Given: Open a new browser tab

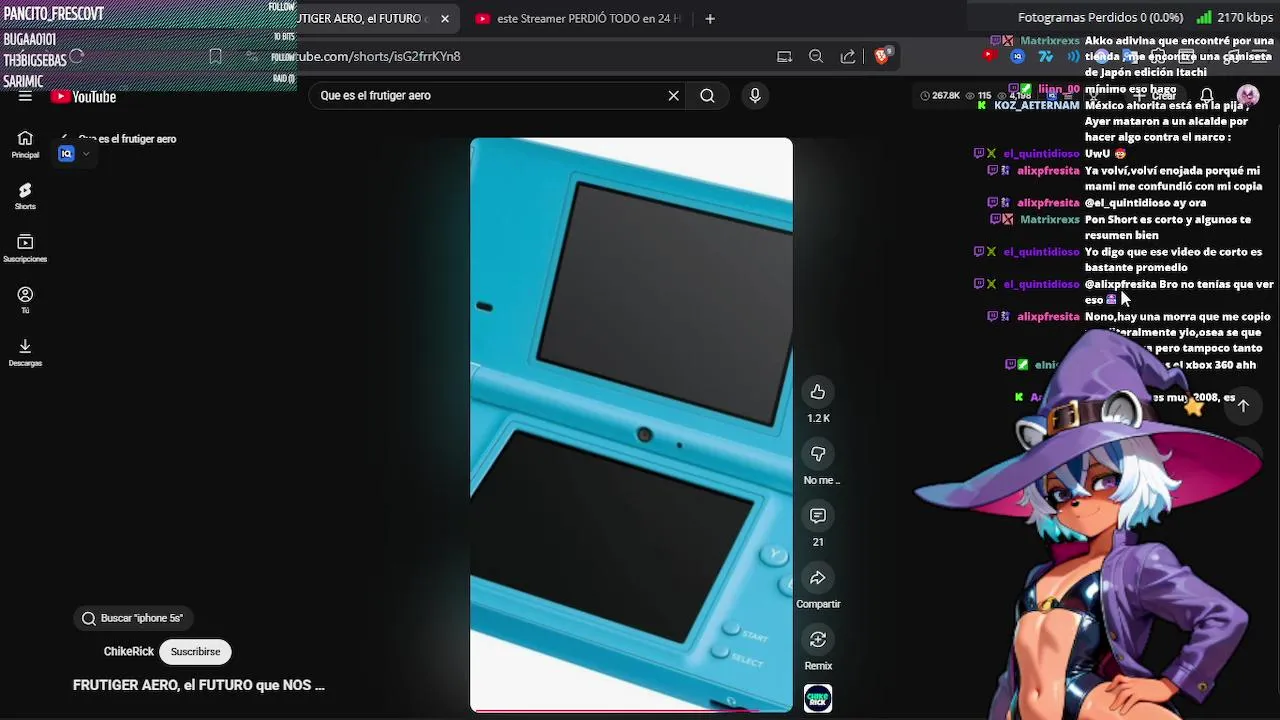Looking at the screenshot, I should click(710, 19).
